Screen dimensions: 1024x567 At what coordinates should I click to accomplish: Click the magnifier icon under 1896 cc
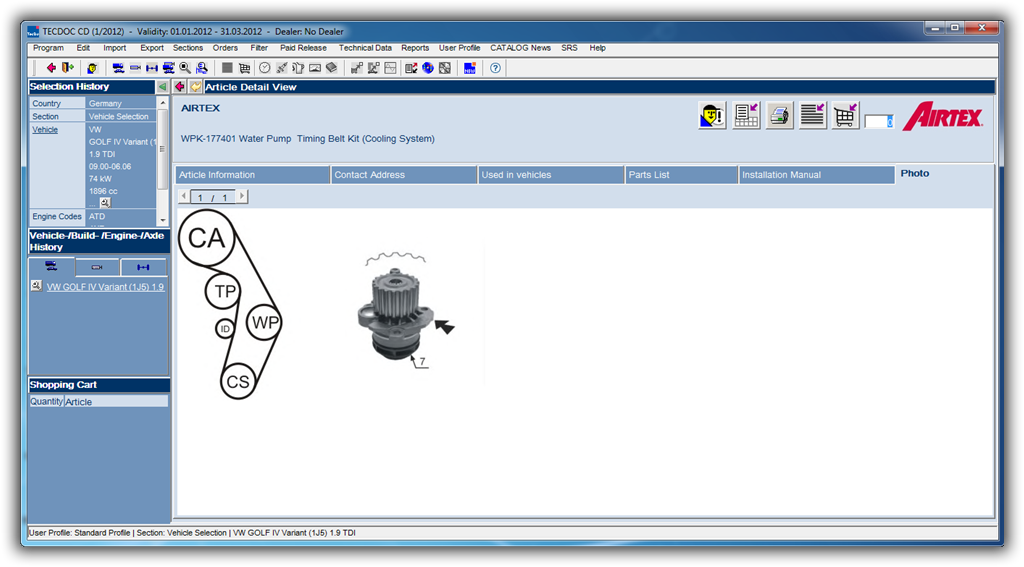coord(105,203)
